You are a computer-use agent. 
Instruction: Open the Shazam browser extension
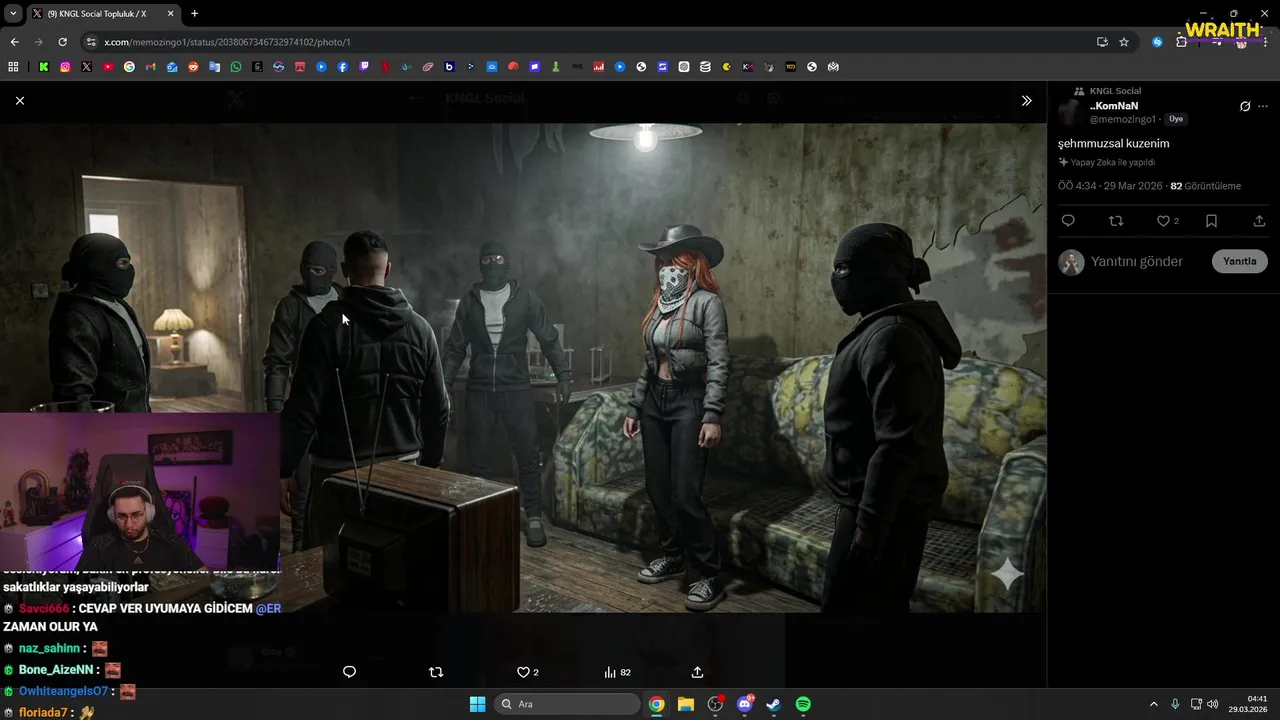pyautogui.click(x=1157, y=42)
